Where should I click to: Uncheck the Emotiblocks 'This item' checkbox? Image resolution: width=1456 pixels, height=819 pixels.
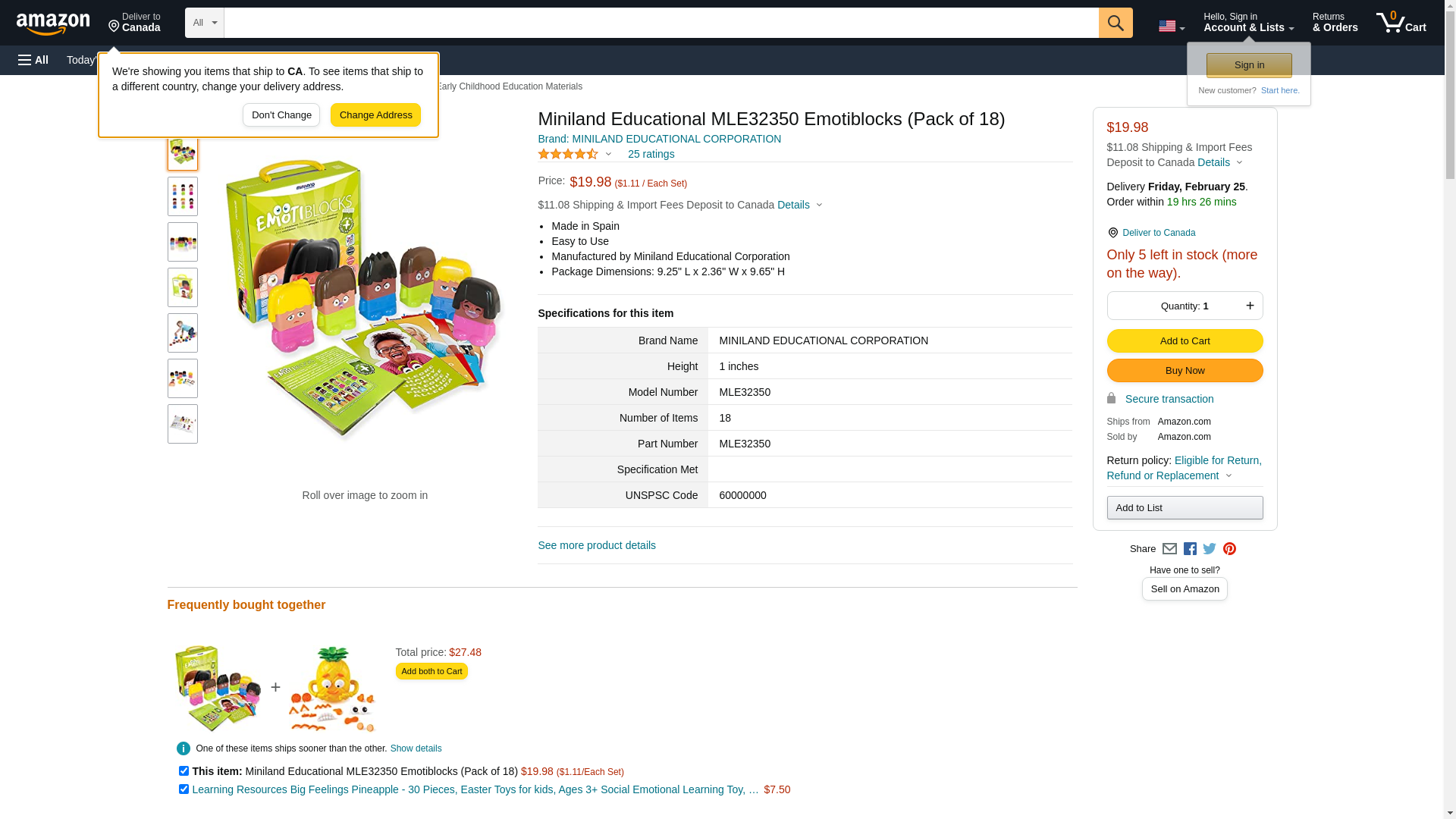[184, 770]
